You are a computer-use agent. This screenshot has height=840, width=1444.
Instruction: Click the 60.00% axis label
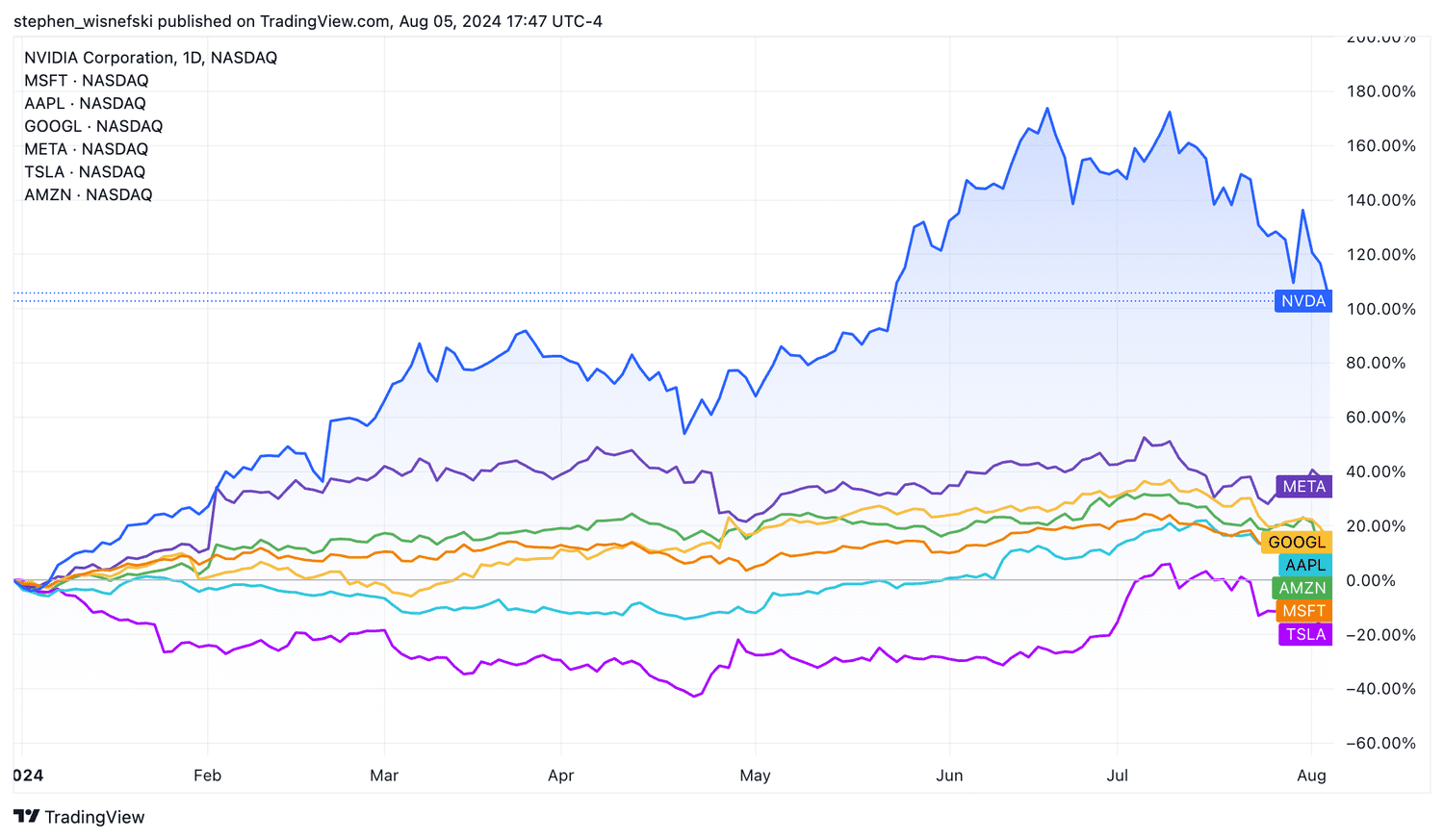tap(1377, 418)
